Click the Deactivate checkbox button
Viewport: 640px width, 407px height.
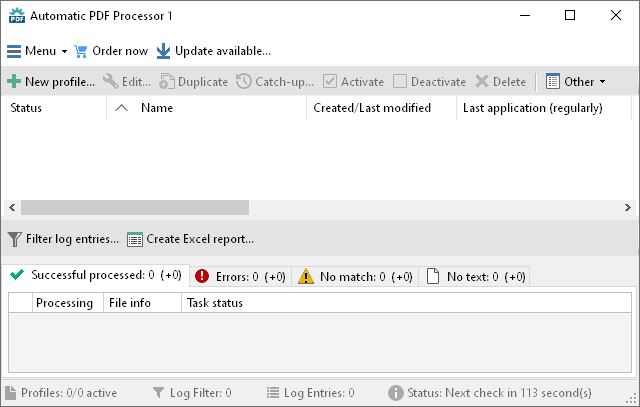(400, 82)
